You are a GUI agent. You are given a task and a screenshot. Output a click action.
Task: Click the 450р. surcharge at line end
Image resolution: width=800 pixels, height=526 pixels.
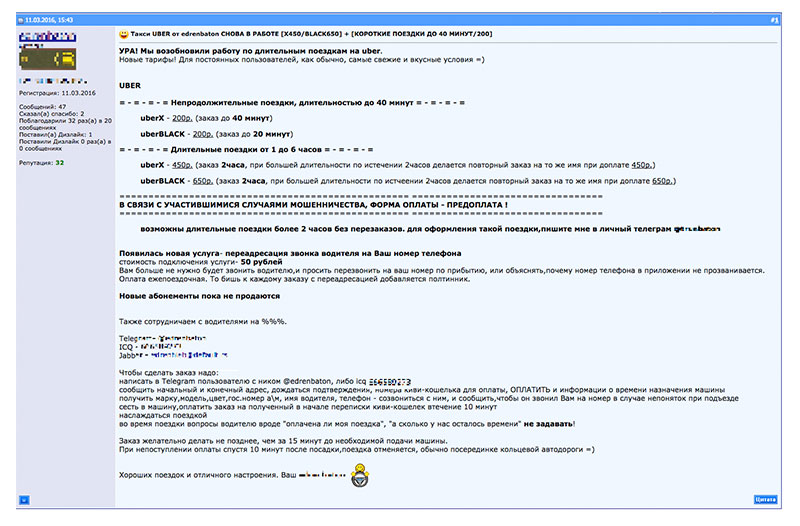coord(645,164)
